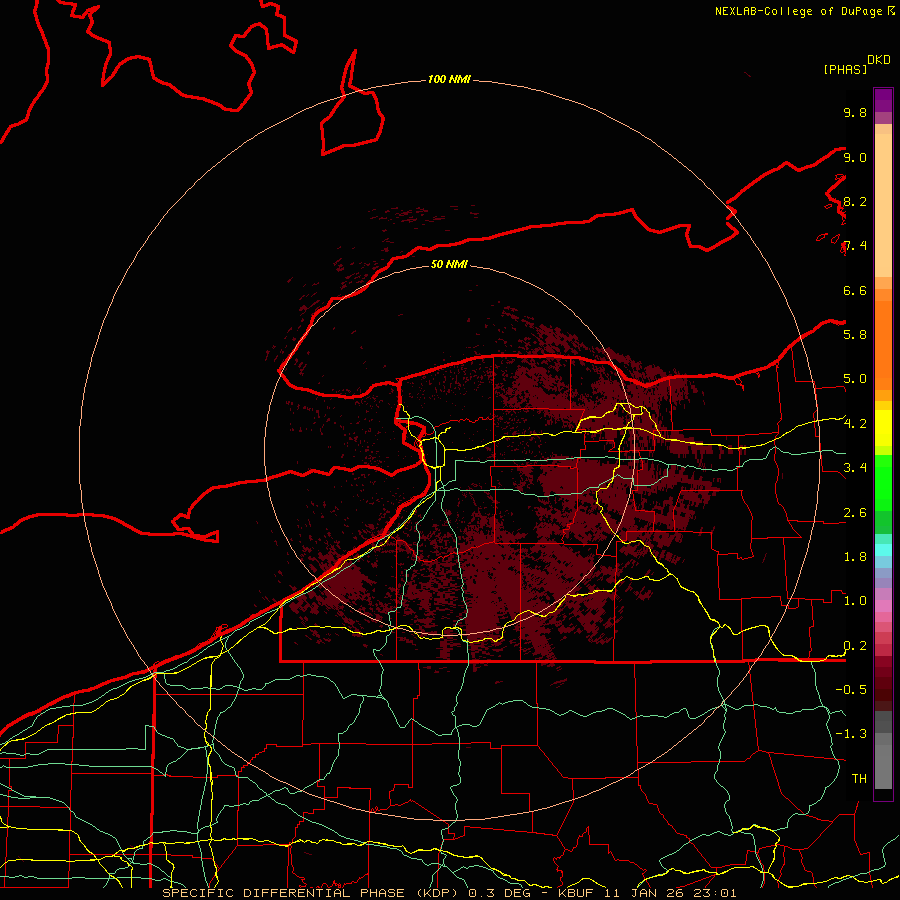The height and width of the screenshot is (900, 900).
Task: Click the -0.5 value on the color scale
Action: coord(854,690)
